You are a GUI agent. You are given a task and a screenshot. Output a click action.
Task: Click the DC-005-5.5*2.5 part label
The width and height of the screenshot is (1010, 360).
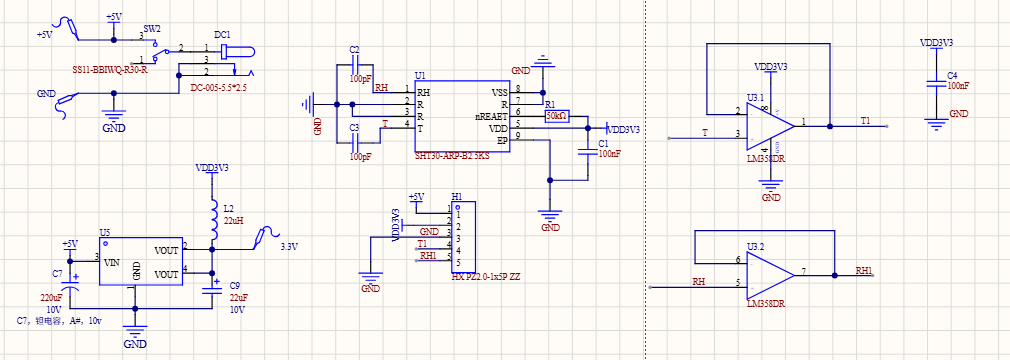220,87
